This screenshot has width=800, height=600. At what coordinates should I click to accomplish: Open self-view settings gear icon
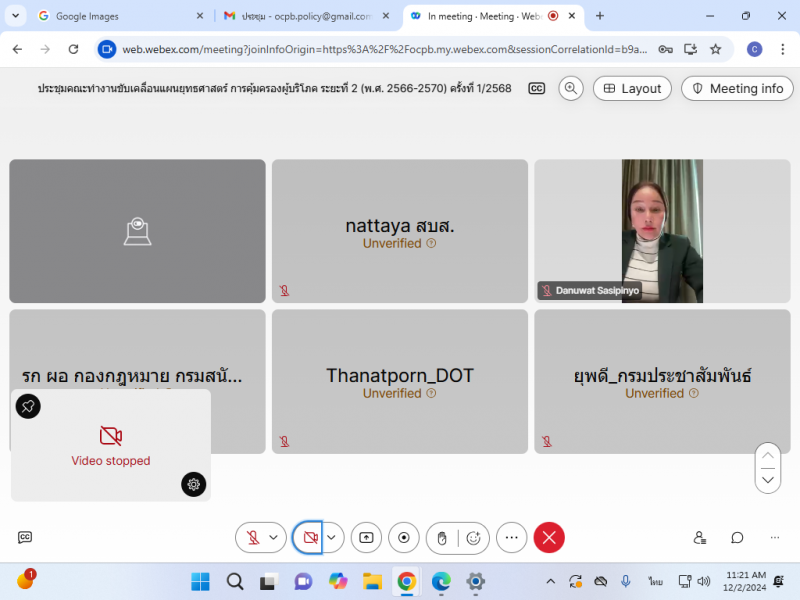coord(194,484)
